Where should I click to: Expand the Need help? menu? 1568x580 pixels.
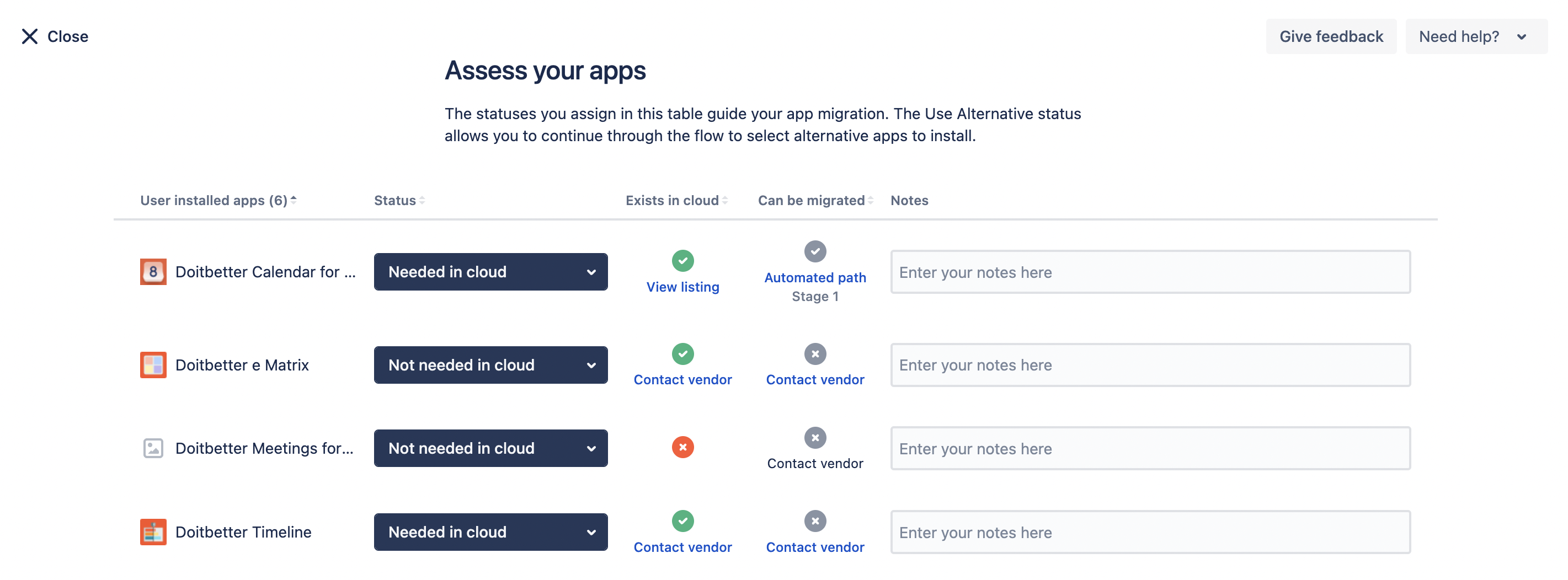(x=1475, y=36)
